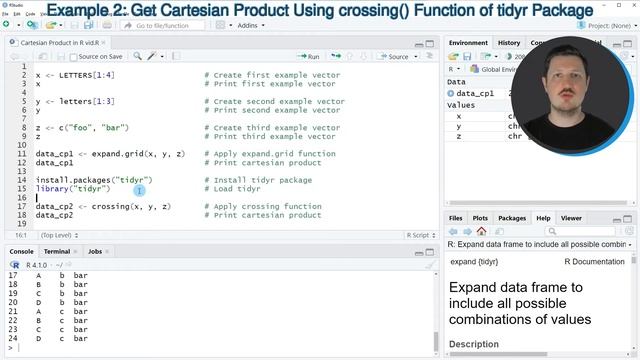Click the Environment pane horizontal scrollbar
This screenshot has width=640, height=360.
[x=538, y=202]
